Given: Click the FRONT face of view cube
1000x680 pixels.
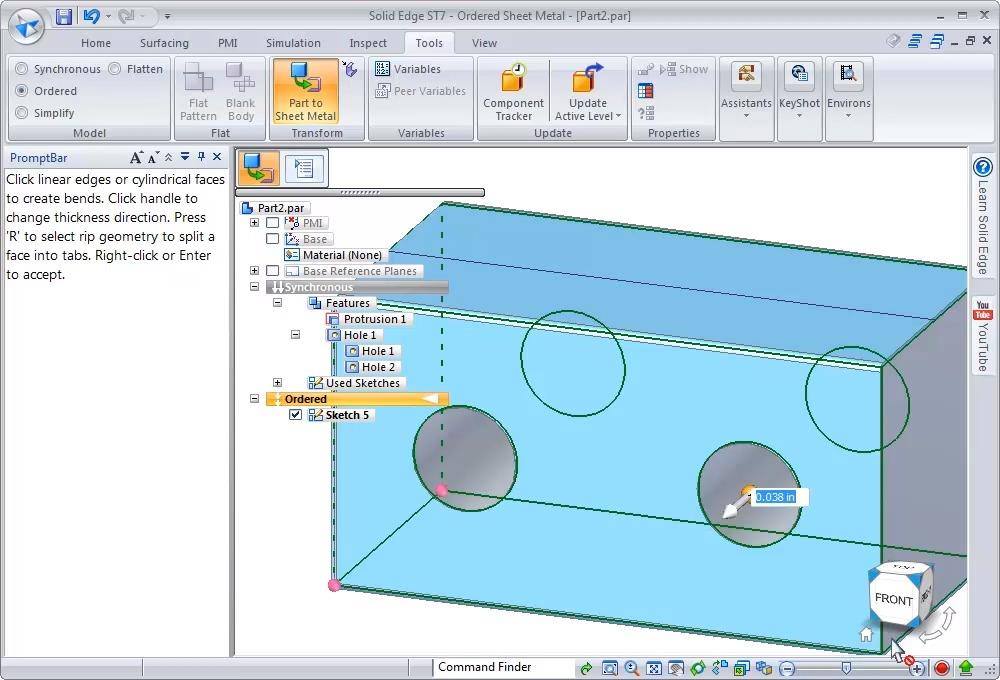Looking at the screenshot, I should [x=893, y=598].
